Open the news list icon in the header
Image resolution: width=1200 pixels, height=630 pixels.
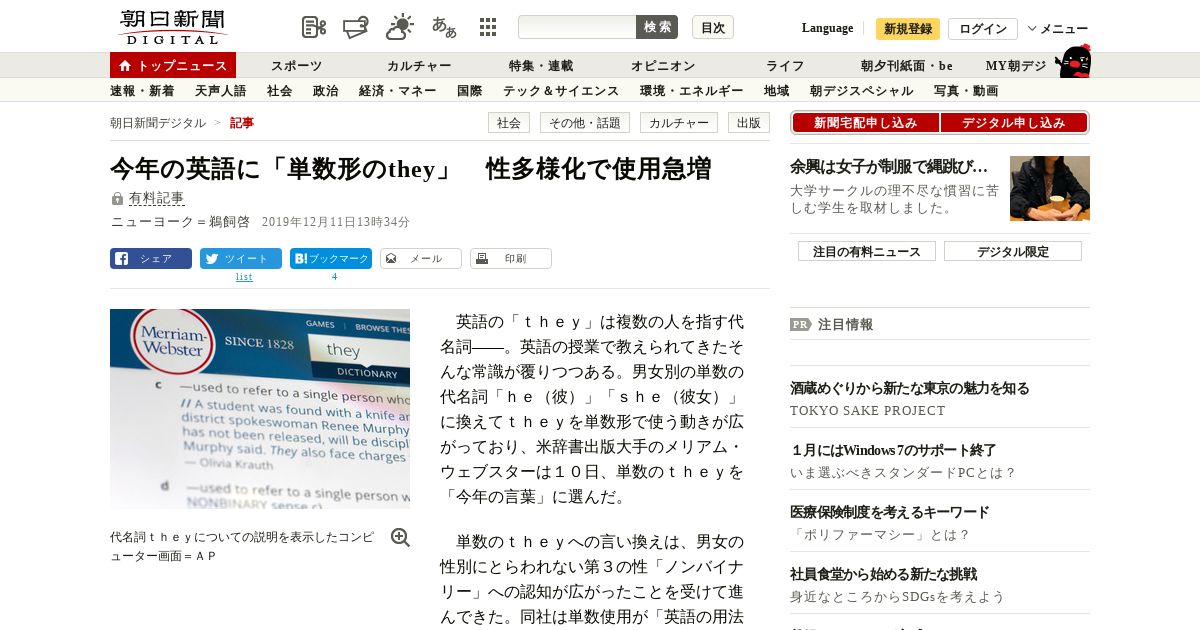pos(314,27)
